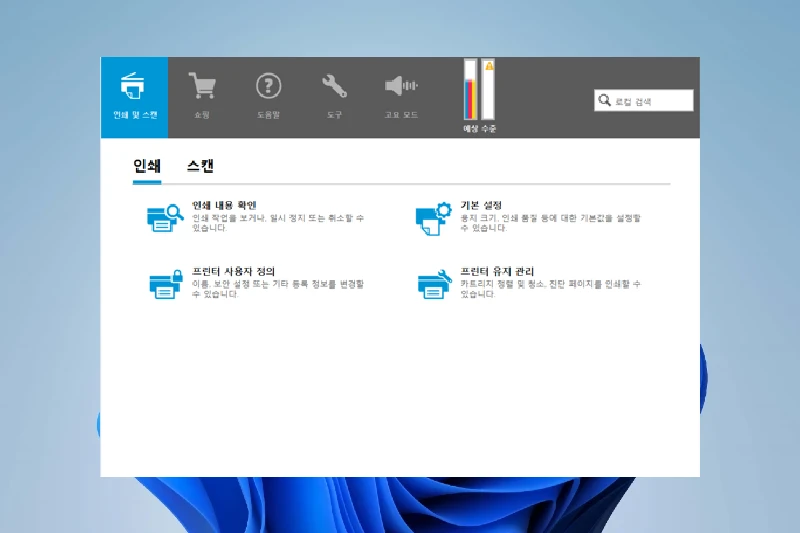Click description text under 프린터 사용자 정의
800x533 pixels.
tap(278, 289)
